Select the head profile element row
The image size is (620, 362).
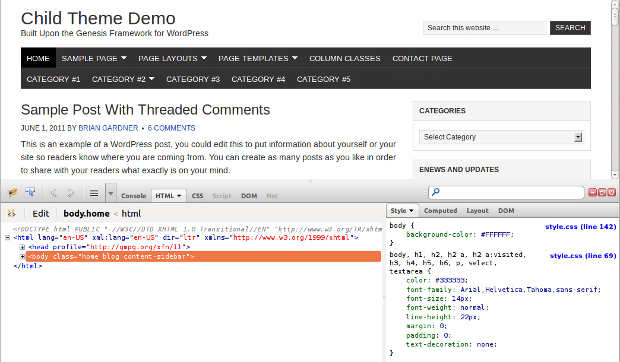(109, 247)
